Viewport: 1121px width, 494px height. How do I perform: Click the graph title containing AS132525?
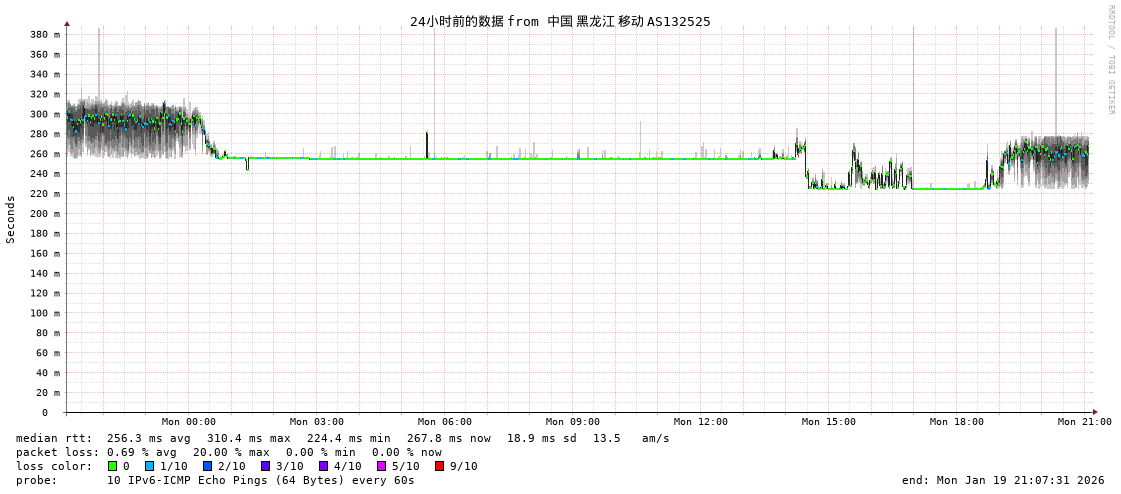(x=560, y=21)
